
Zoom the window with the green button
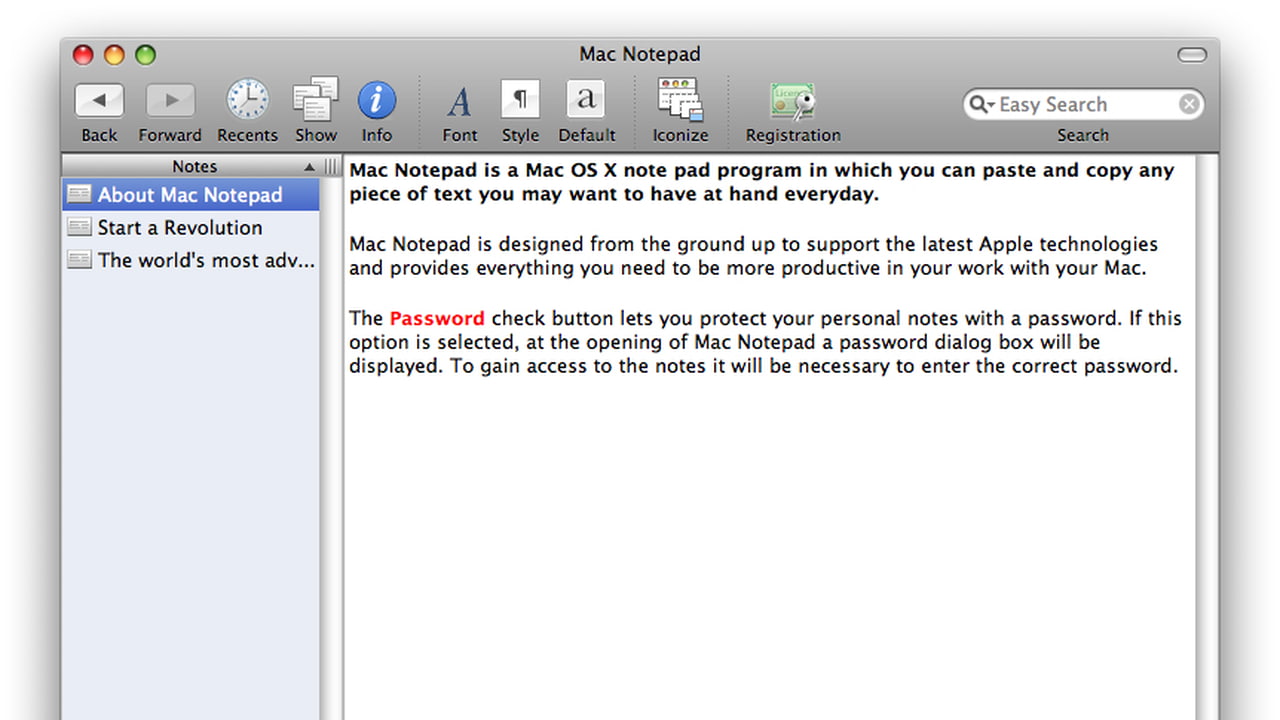(146, 55)
